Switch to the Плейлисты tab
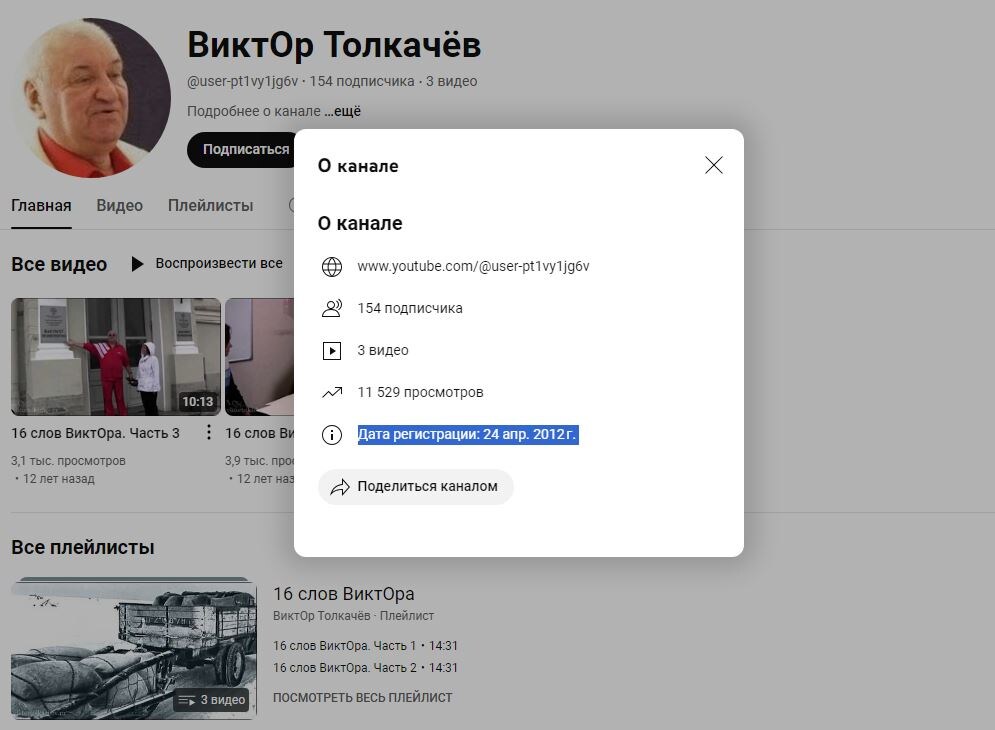 pyautogui.click(x=211, y=206)
